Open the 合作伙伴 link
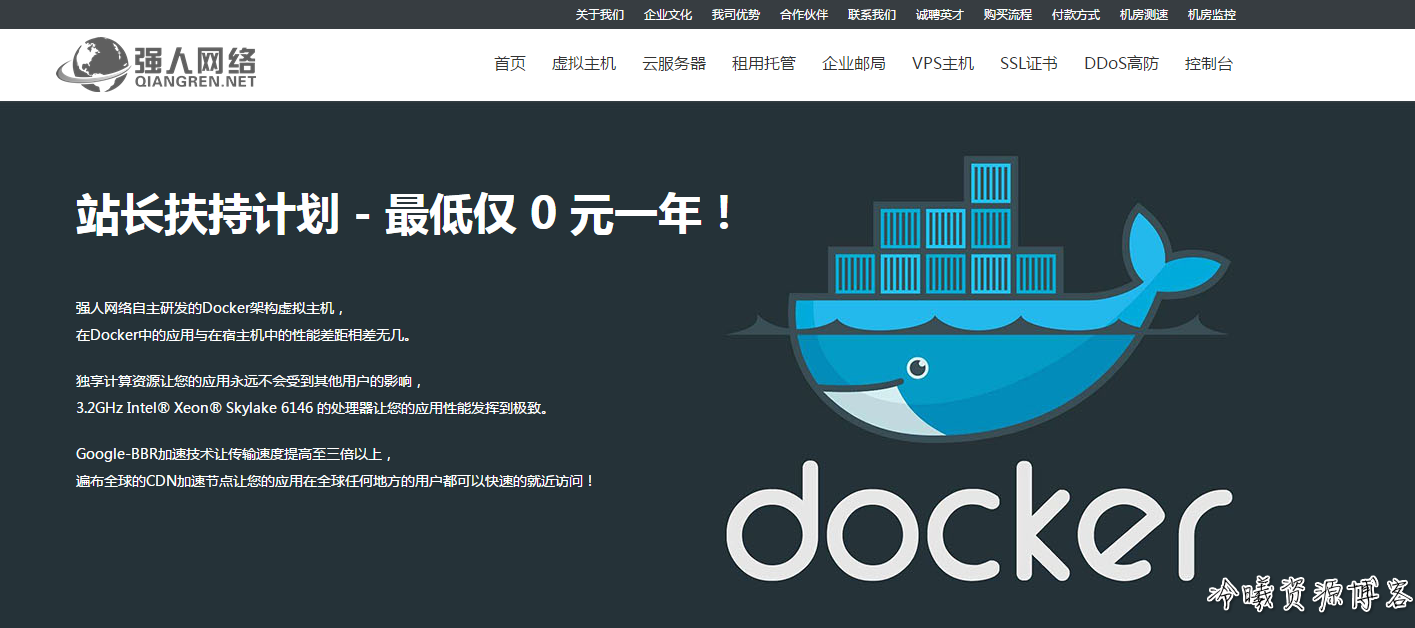 tap(804, 15)
